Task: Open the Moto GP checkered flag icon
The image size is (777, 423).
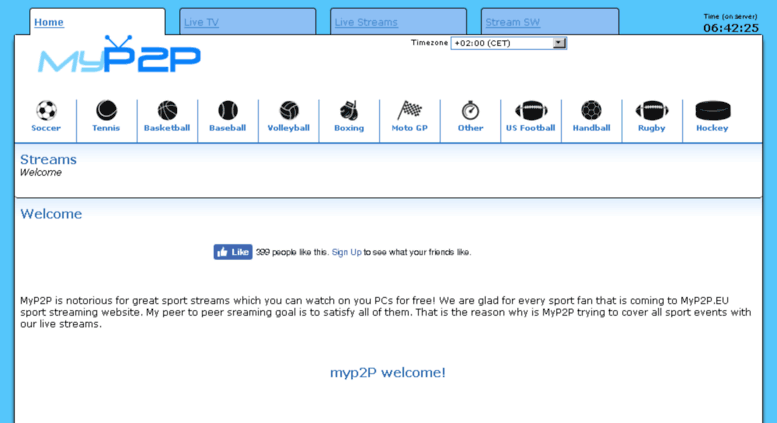Action: pyautogui.click(x=409, y=110)
